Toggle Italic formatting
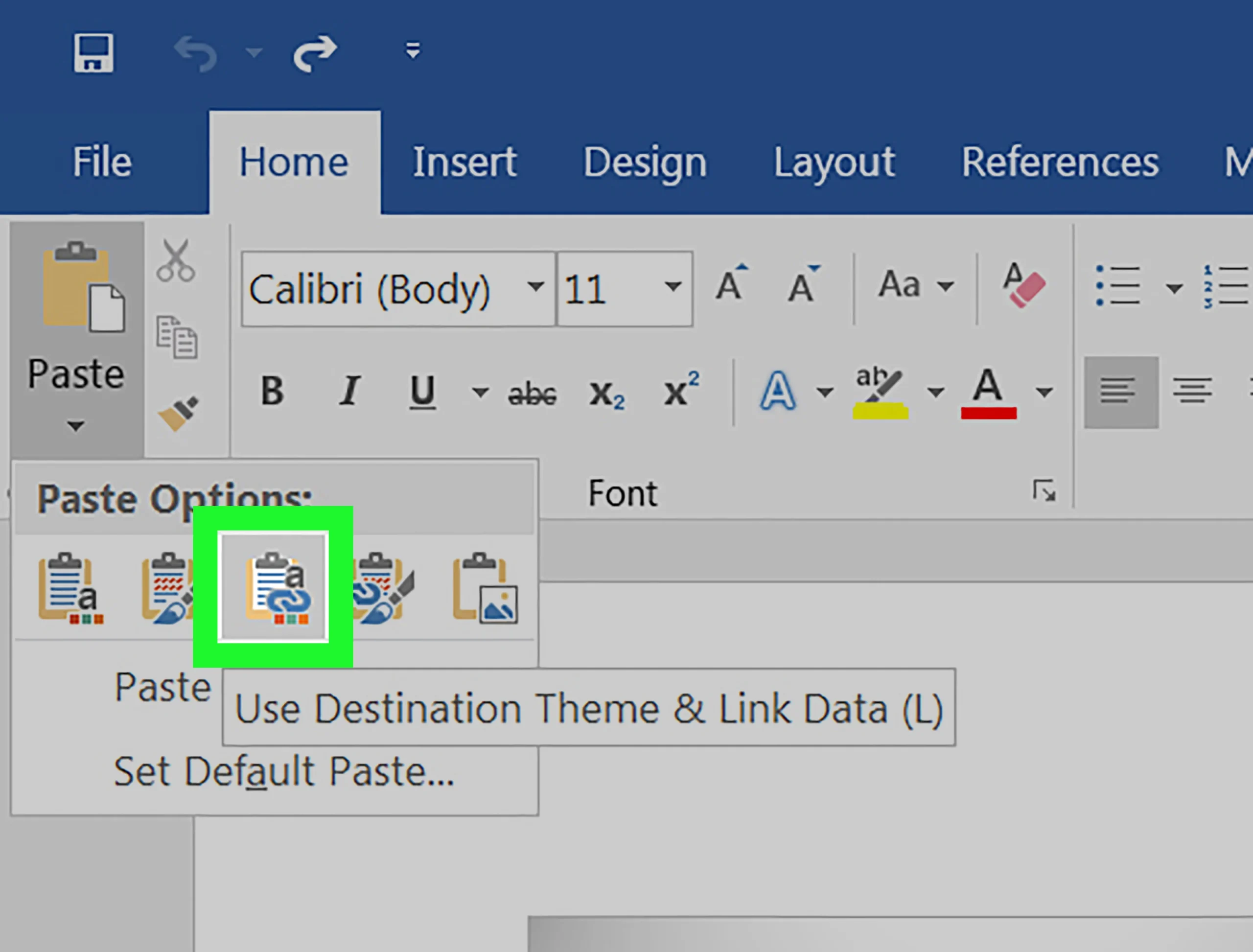This screenshot has width=1253, height=952. pos(349,391)
